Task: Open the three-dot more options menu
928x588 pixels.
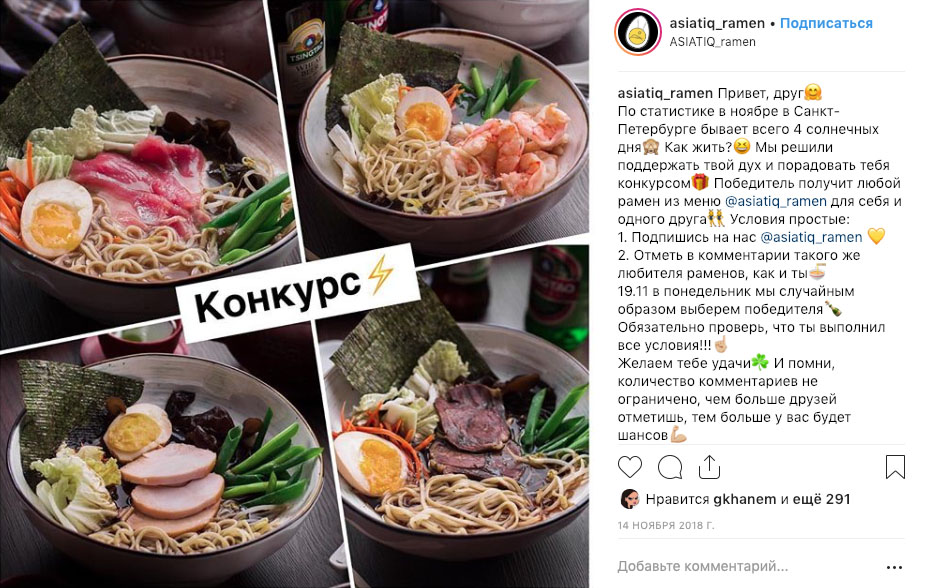Action: click(894, 567)
